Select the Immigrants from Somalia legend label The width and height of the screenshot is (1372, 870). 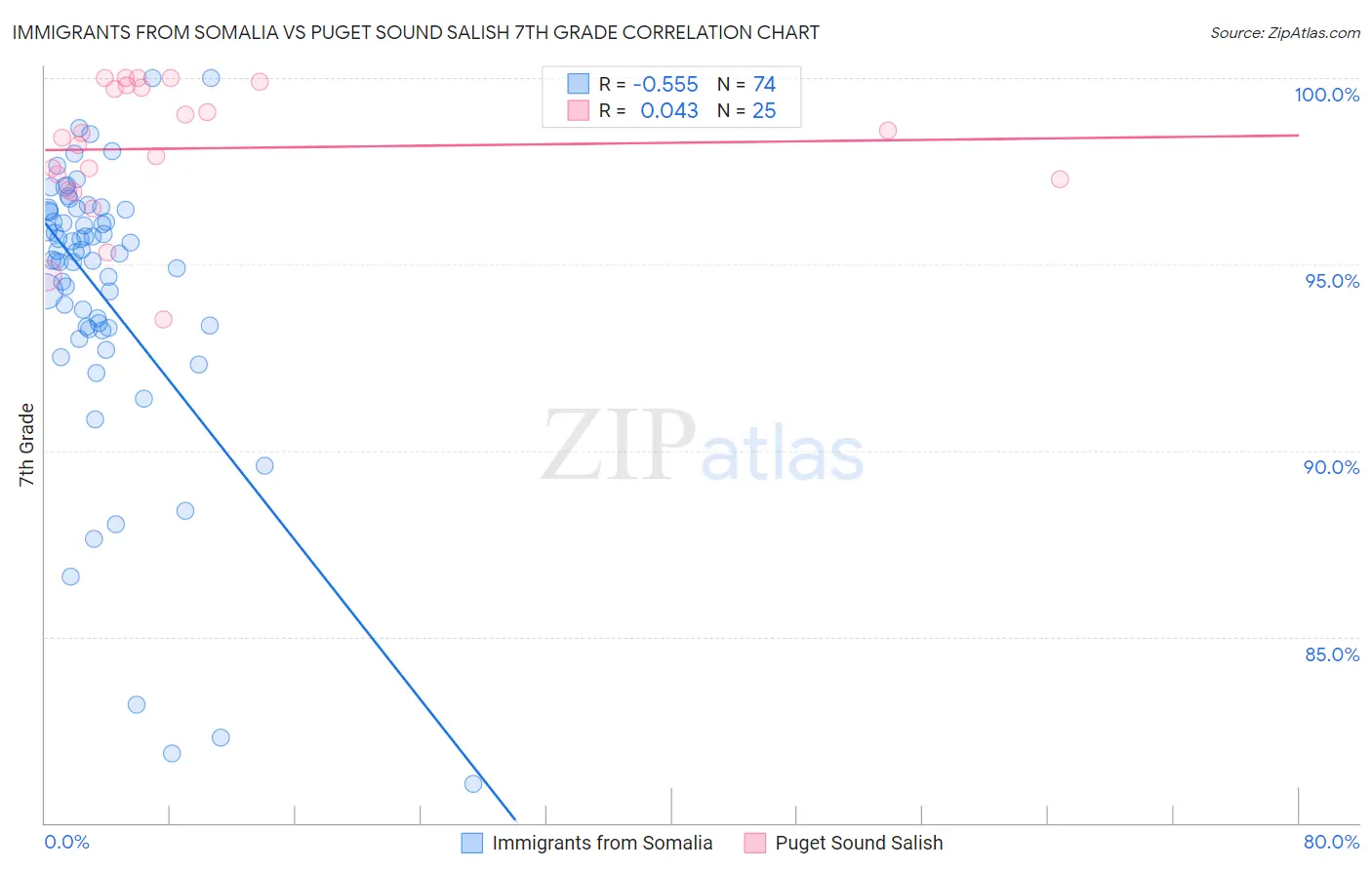[602, 843]
